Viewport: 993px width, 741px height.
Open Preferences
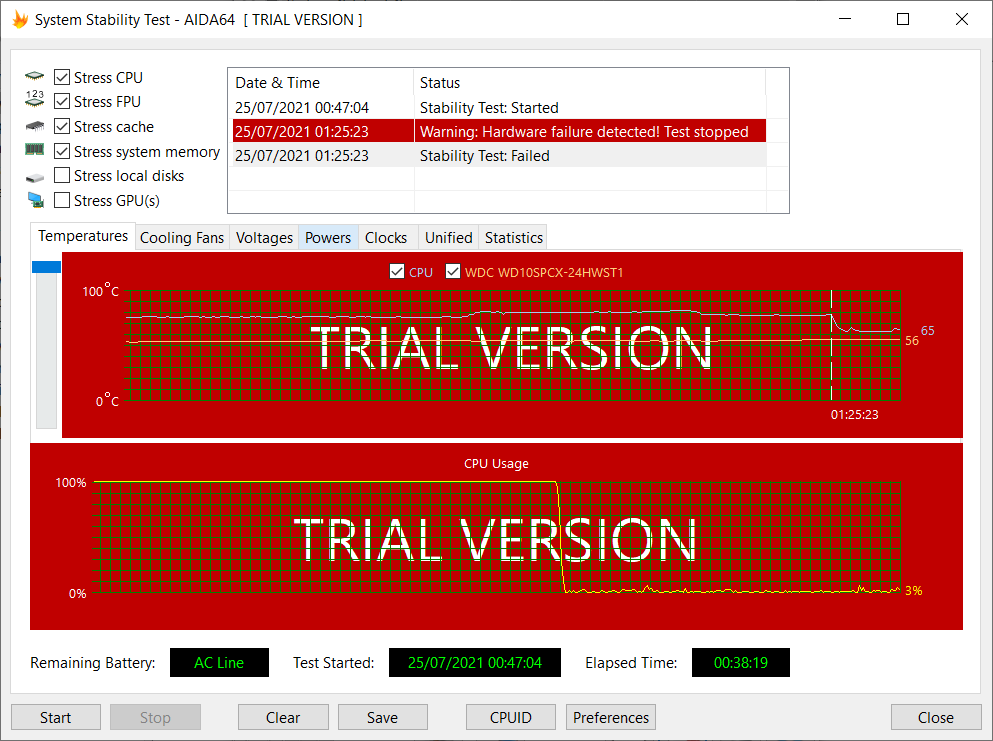pos(610,717)
